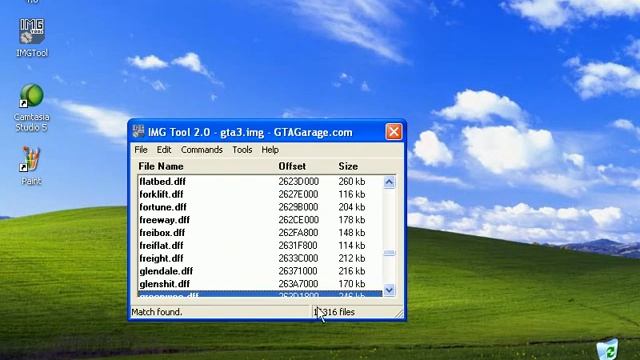Open the IMGTool desktop shortcut

32,38
